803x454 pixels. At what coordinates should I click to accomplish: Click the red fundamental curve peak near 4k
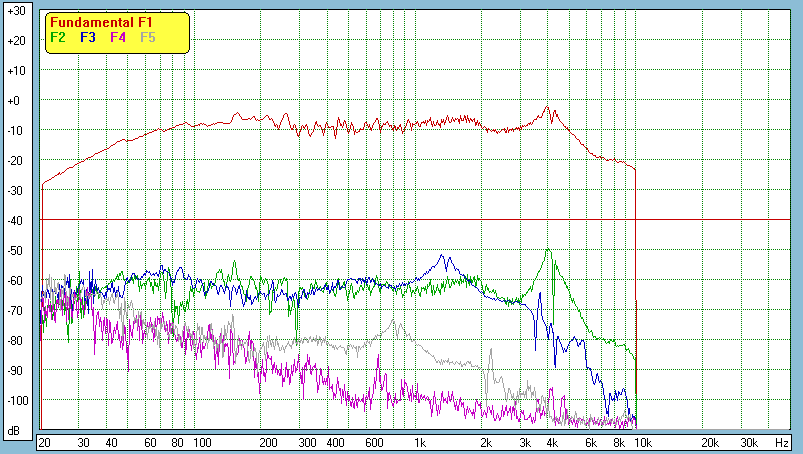point(547,107)
